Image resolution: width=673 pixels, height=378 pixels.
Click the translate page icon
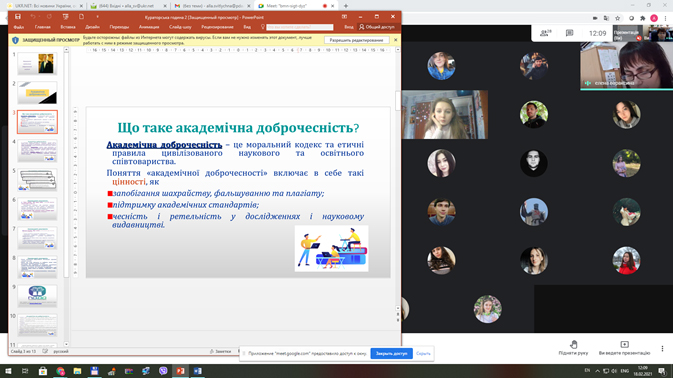coord(606,18)
